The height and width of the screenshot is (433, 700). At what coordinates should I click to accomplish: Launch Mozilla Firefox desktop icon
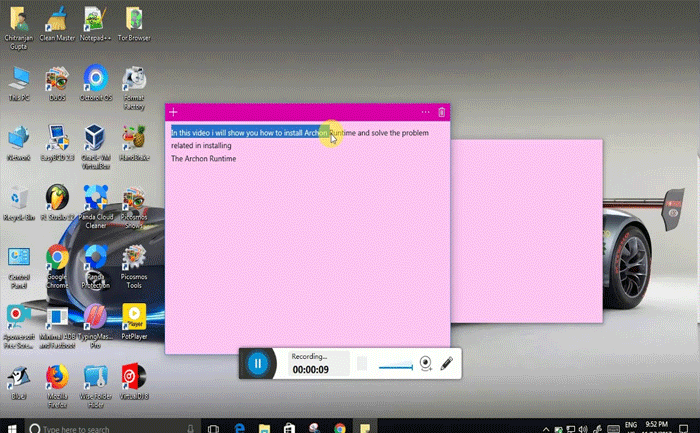click(x=57, y=387)
